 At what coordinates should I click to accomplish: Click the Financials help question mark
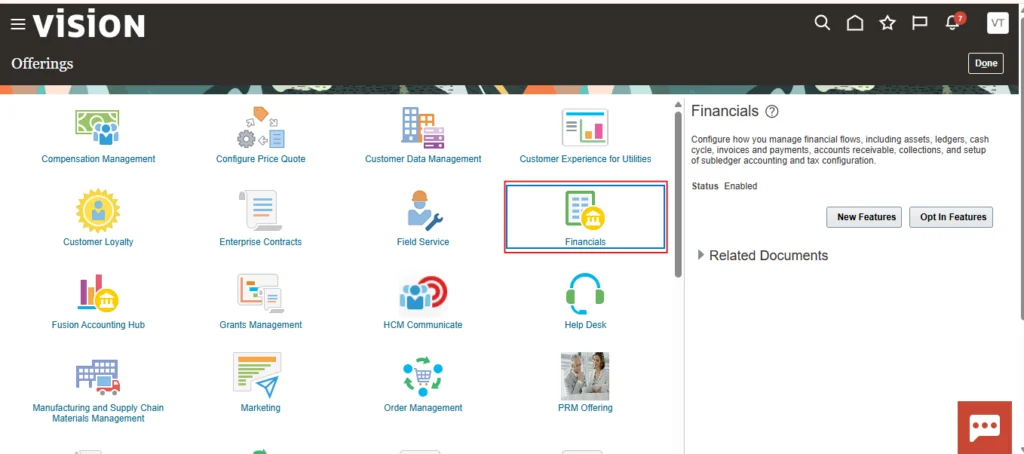click(x=771, y=112)
